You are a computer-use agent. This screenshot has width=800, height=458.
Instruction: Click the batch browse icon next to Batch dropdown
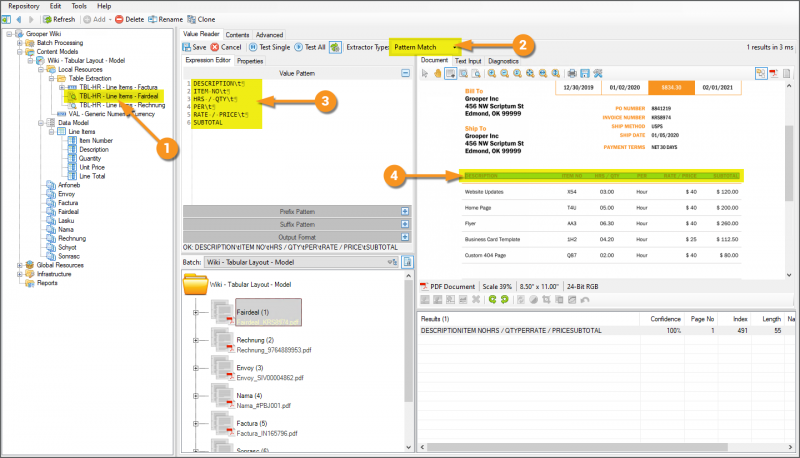click(408, 262)
